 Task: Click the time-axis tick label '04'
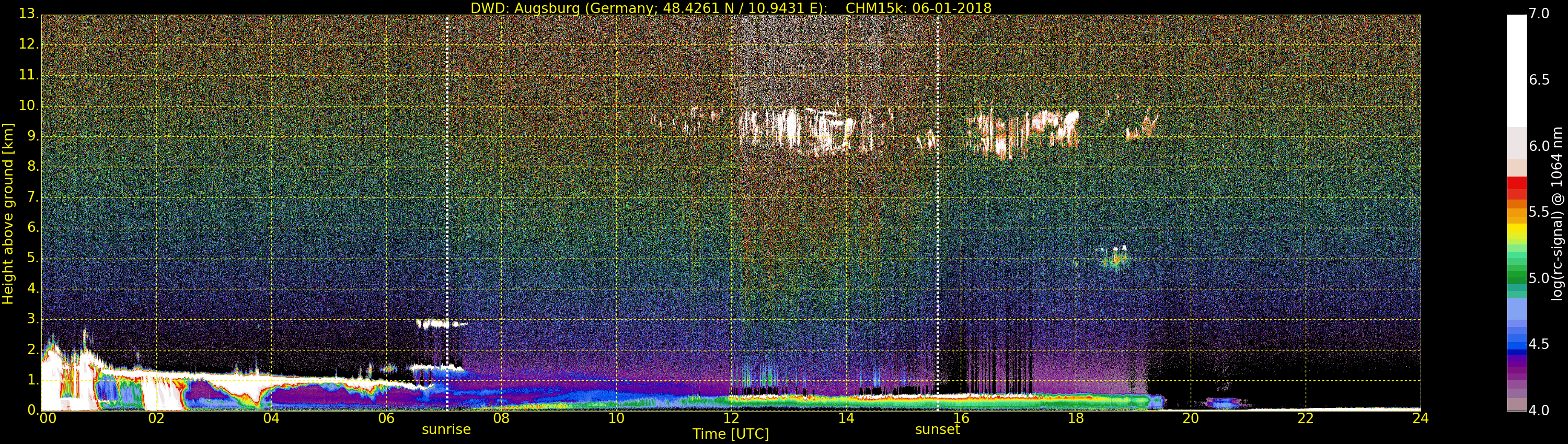(x=271, y=418)
